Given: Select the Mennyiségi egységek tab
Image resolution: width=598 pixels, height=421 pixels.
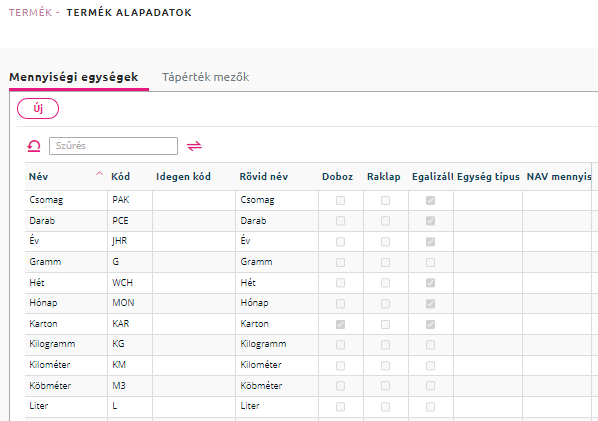Looking at the screenshot, I should click(74, 77).
